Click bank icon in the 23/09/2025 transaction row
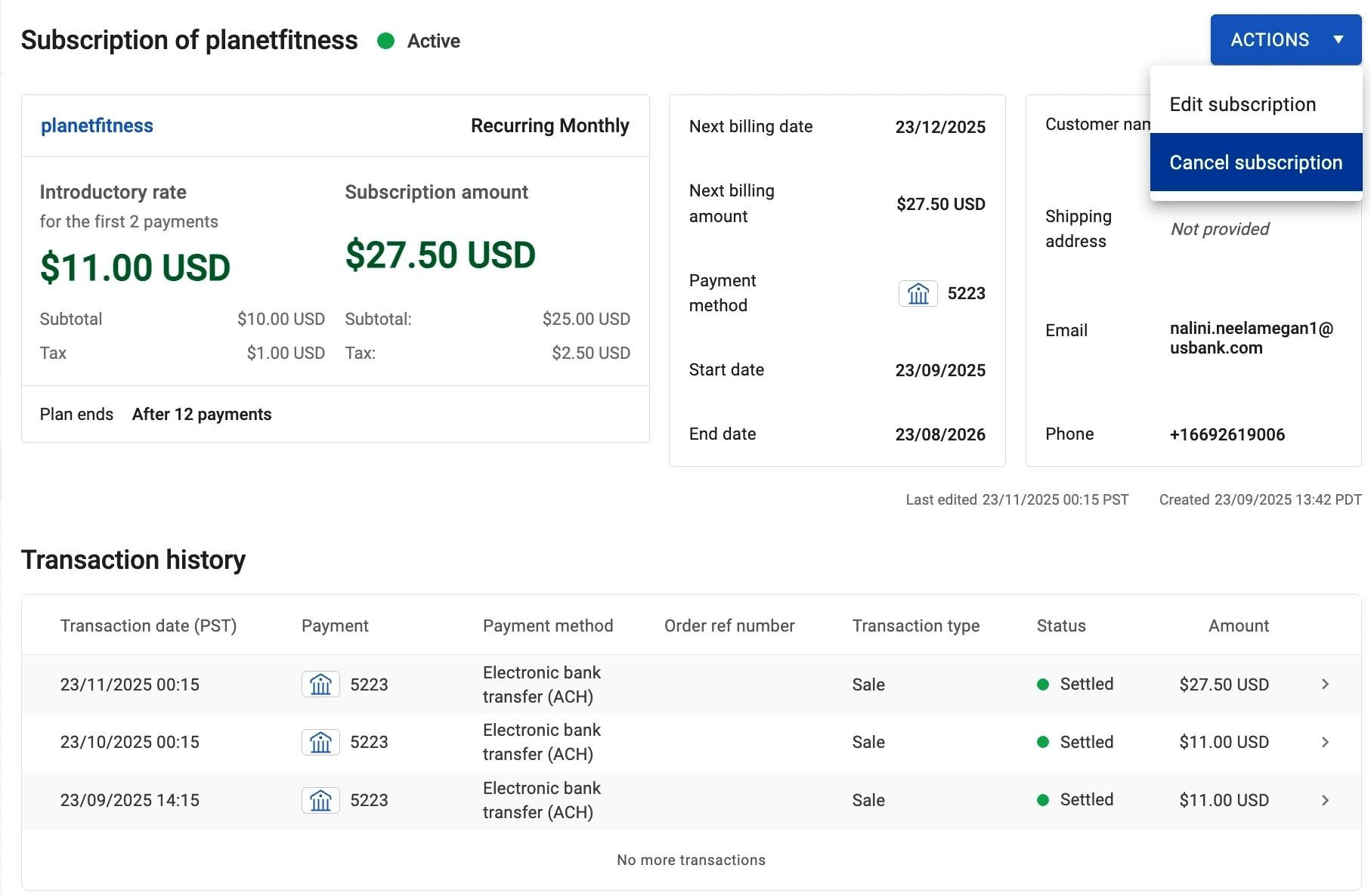 coord(320,800)
